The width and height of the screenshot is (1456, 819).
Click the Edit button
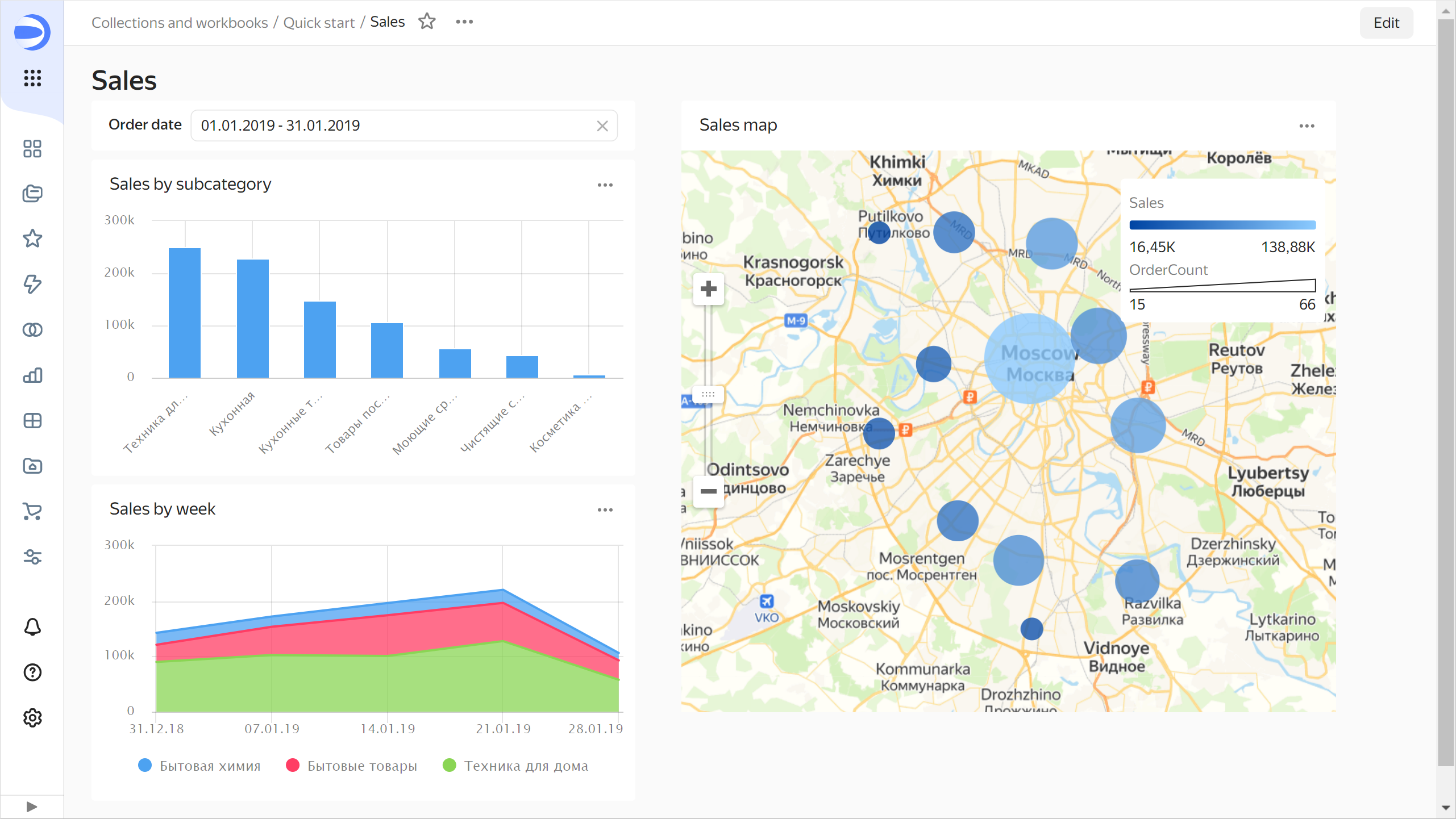[x=1386, y=23]
